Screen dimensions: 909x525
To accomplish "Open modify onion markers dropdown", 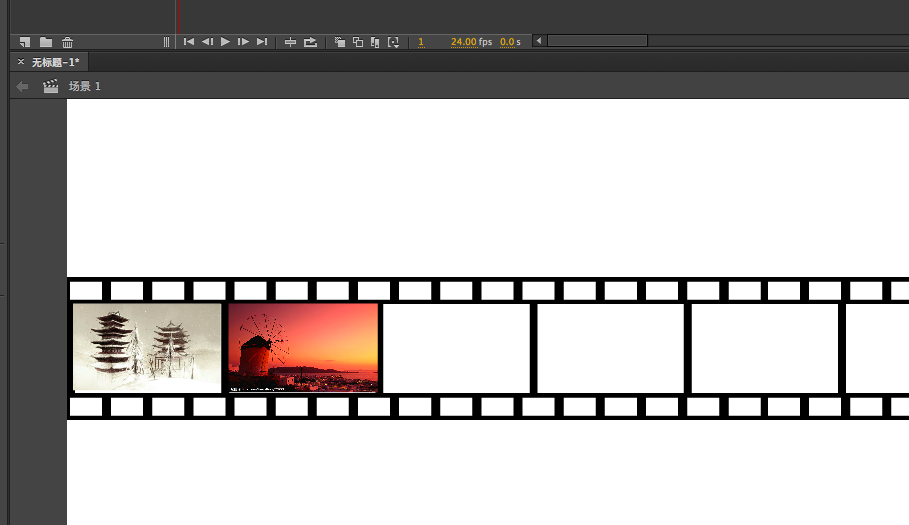I will pos(394,42).
